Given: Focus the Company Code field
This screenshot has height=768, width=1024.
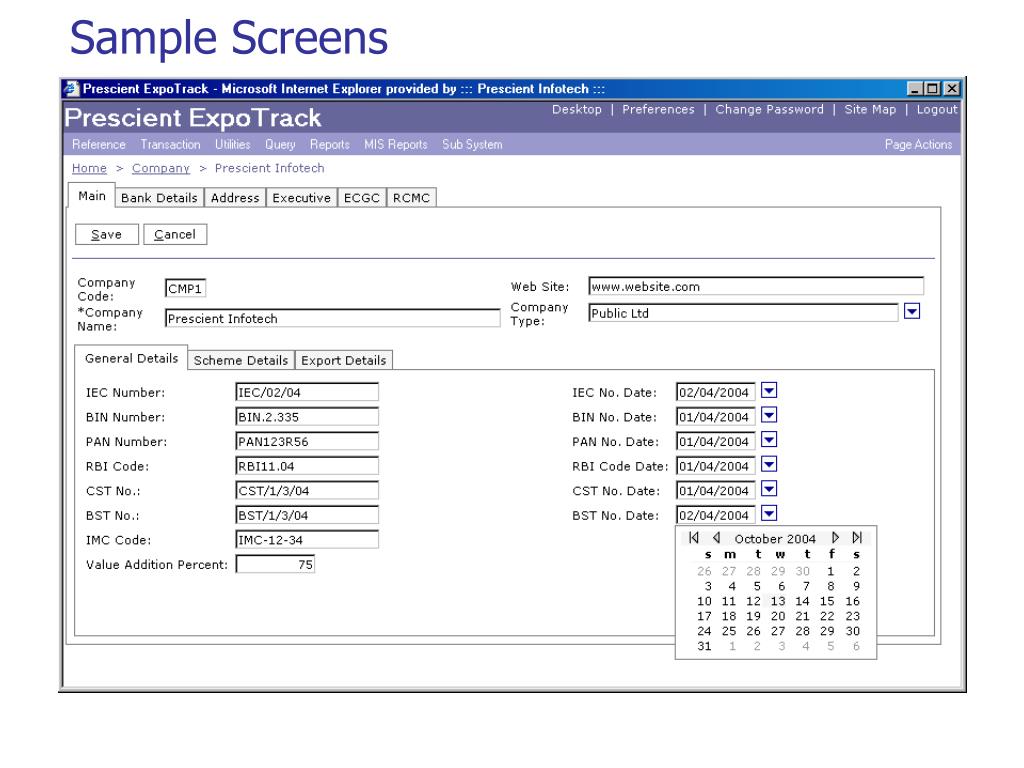Looking at the screenshot, I should (185, 289).
